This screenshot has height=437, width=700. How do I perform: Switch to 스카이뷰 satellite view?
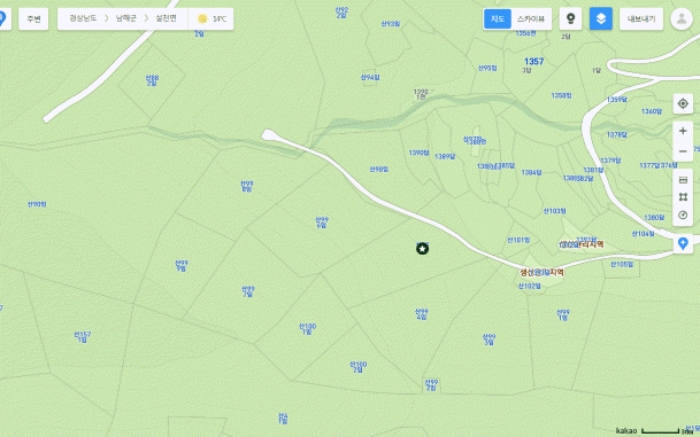click(531, 19)
